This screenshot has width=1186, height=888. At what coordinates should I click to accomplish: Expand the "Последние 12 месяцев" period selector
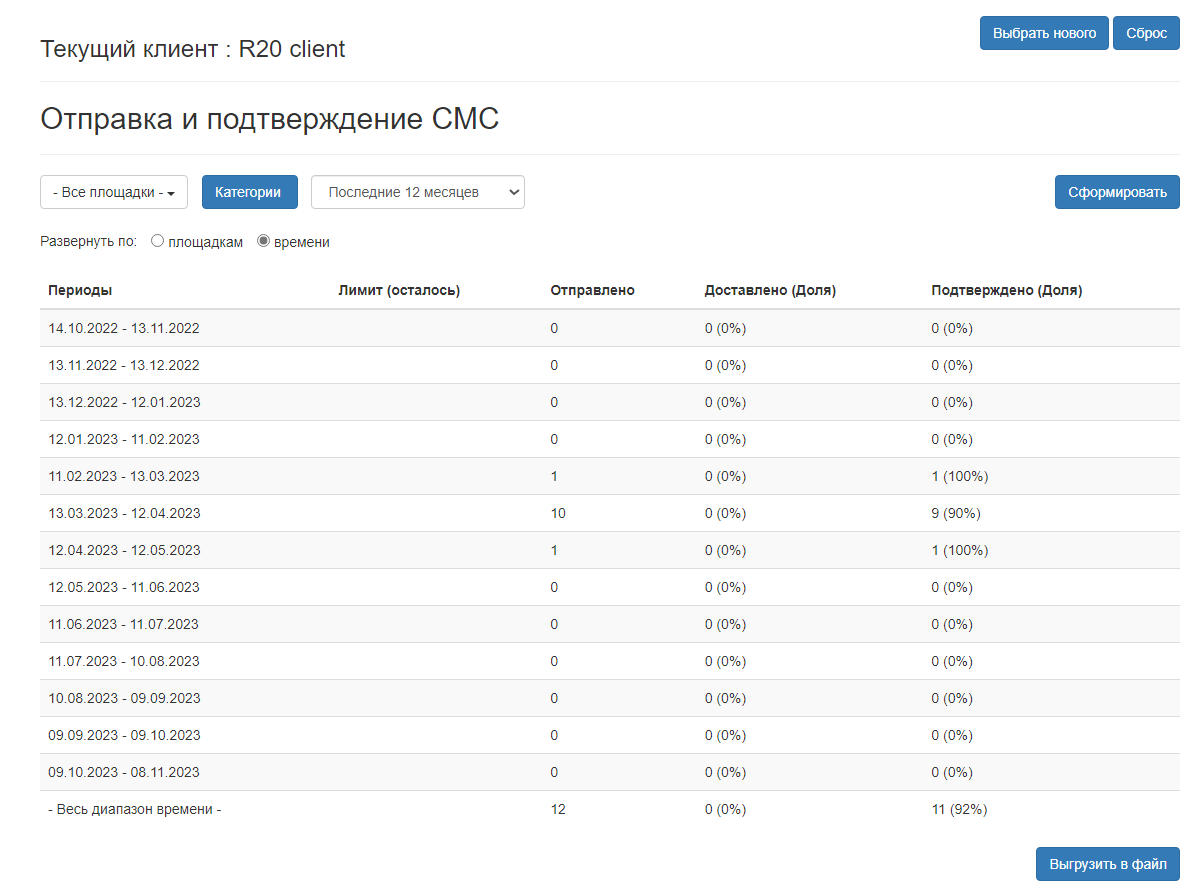[x=417, y=192]
